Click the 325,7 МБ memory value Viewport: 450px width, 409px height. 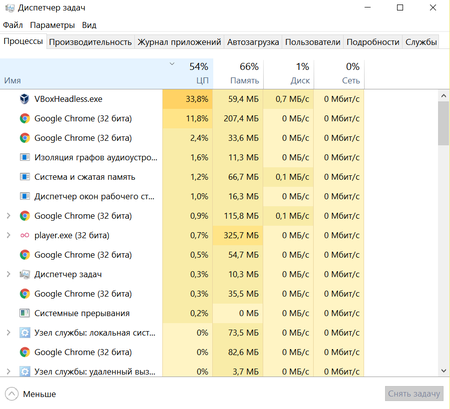click(241, 235)
